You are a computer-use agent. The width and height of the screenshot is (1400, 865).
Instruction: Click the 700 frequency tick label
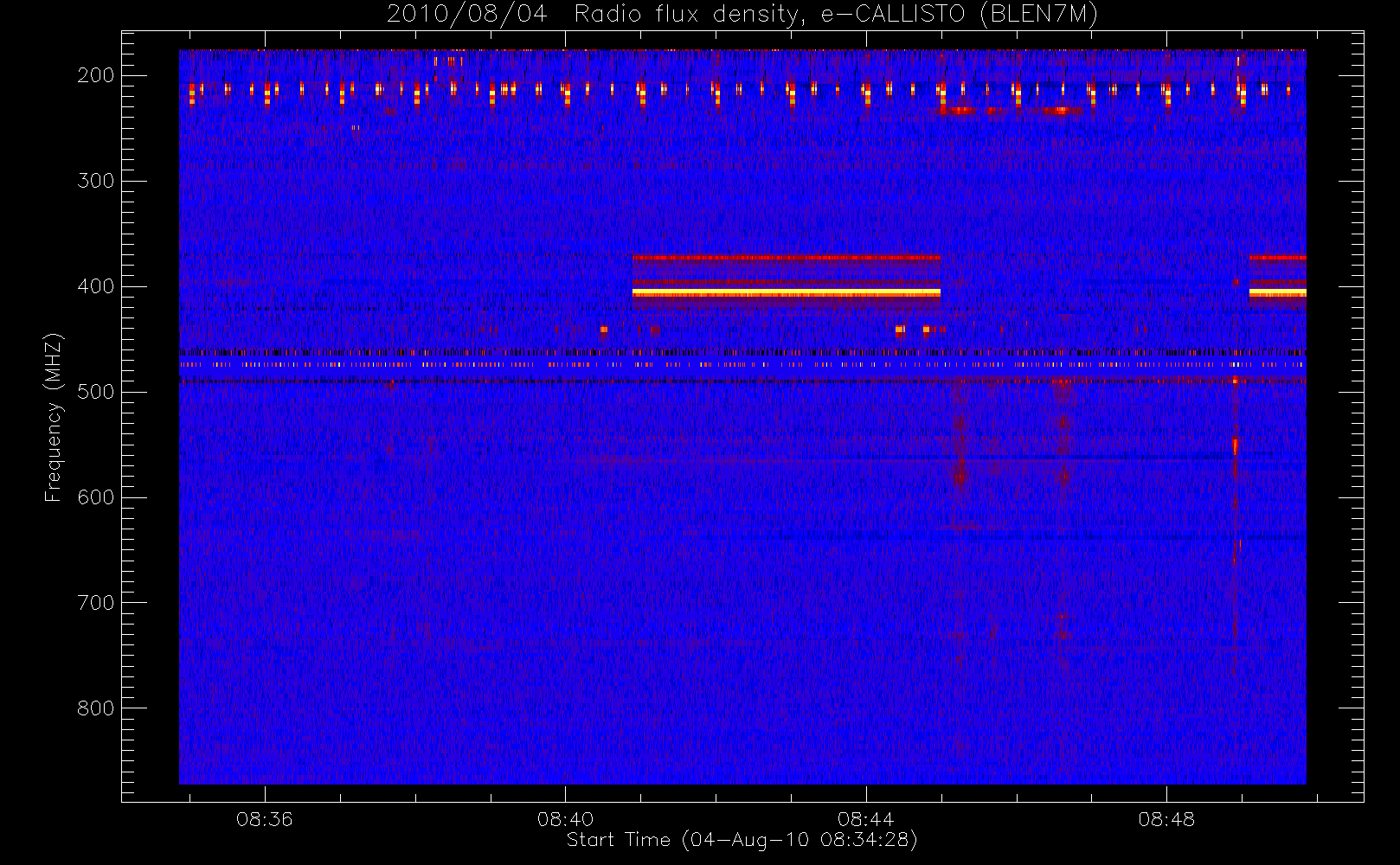tap(95, 603)
